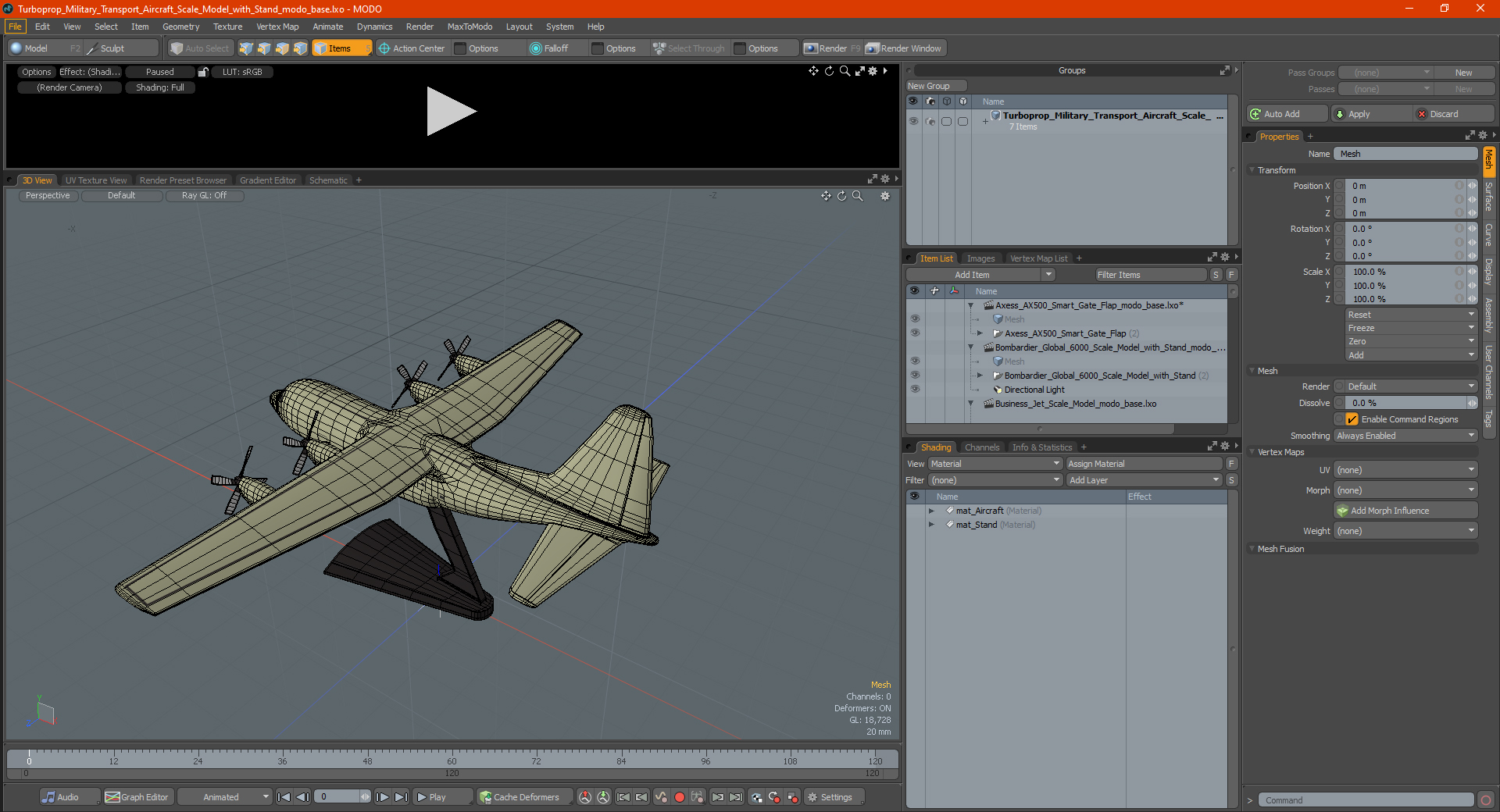Step to next frame
Screen dimensions: 1500x812
[382, 797]
